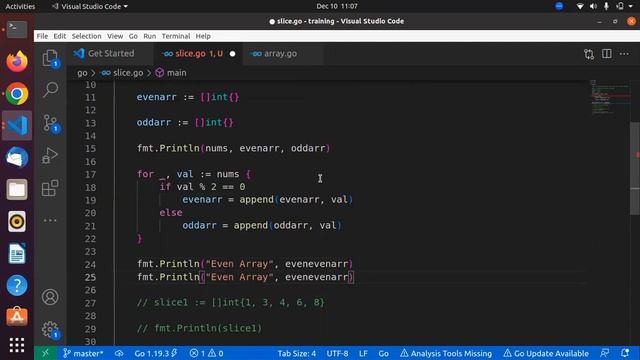Open the Go menu

[133, 36]
